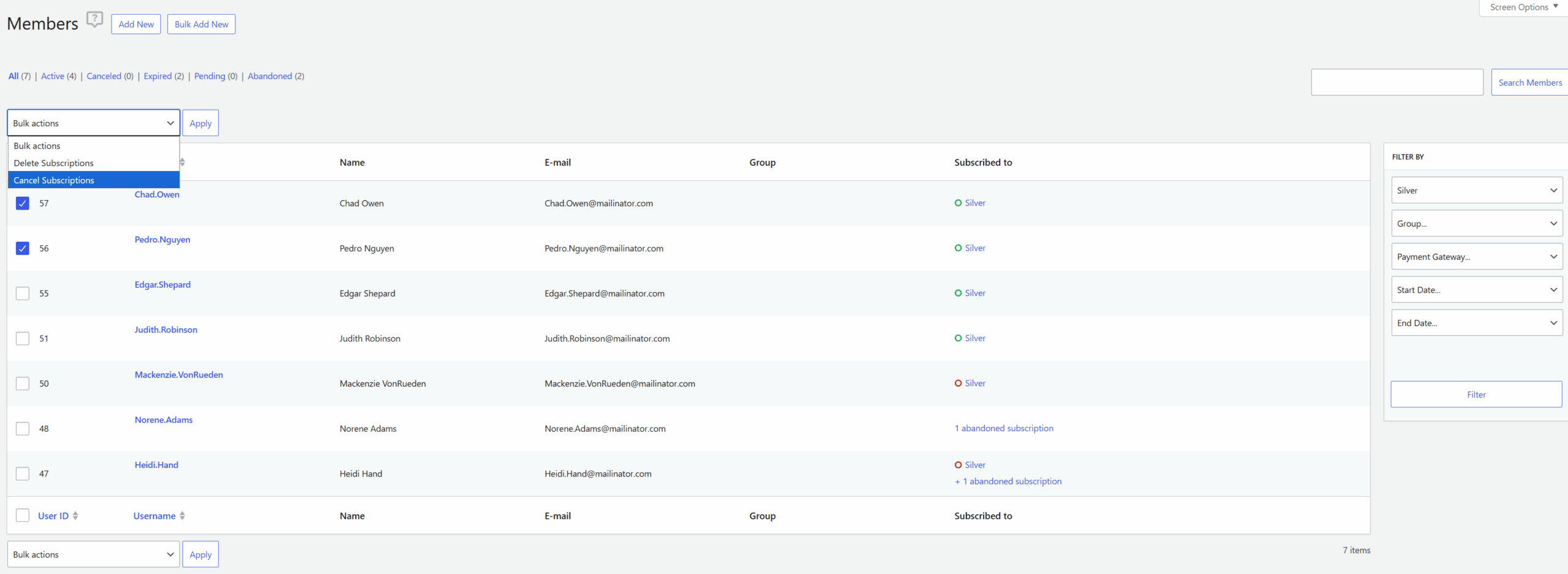
Task: Sort by User ID in table footer
Action: [x=53, y=516]
